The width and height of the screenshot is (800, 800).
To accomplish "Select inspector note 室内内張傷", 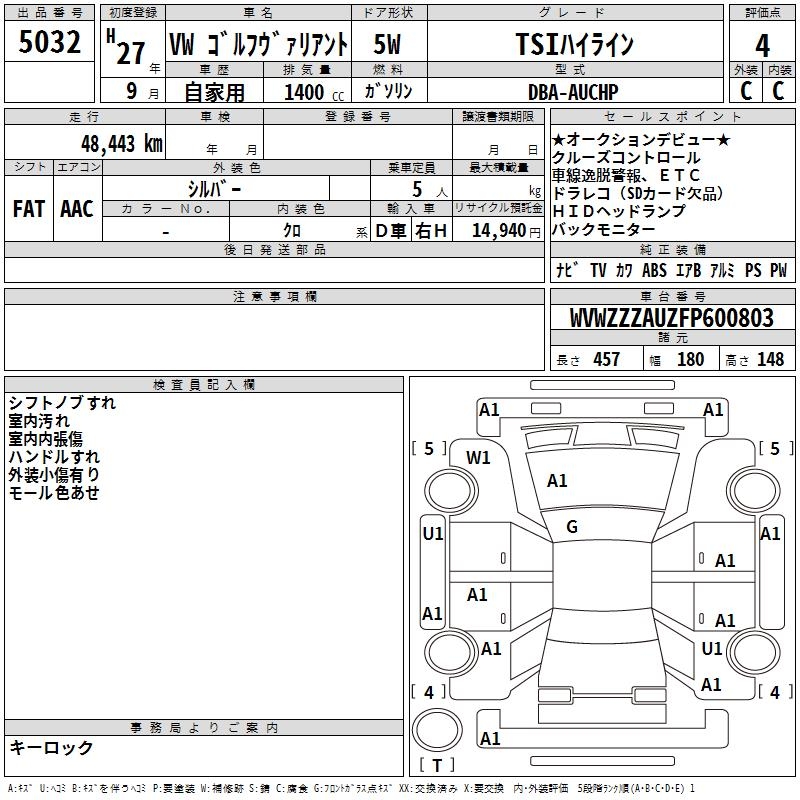I will [45, 439].
